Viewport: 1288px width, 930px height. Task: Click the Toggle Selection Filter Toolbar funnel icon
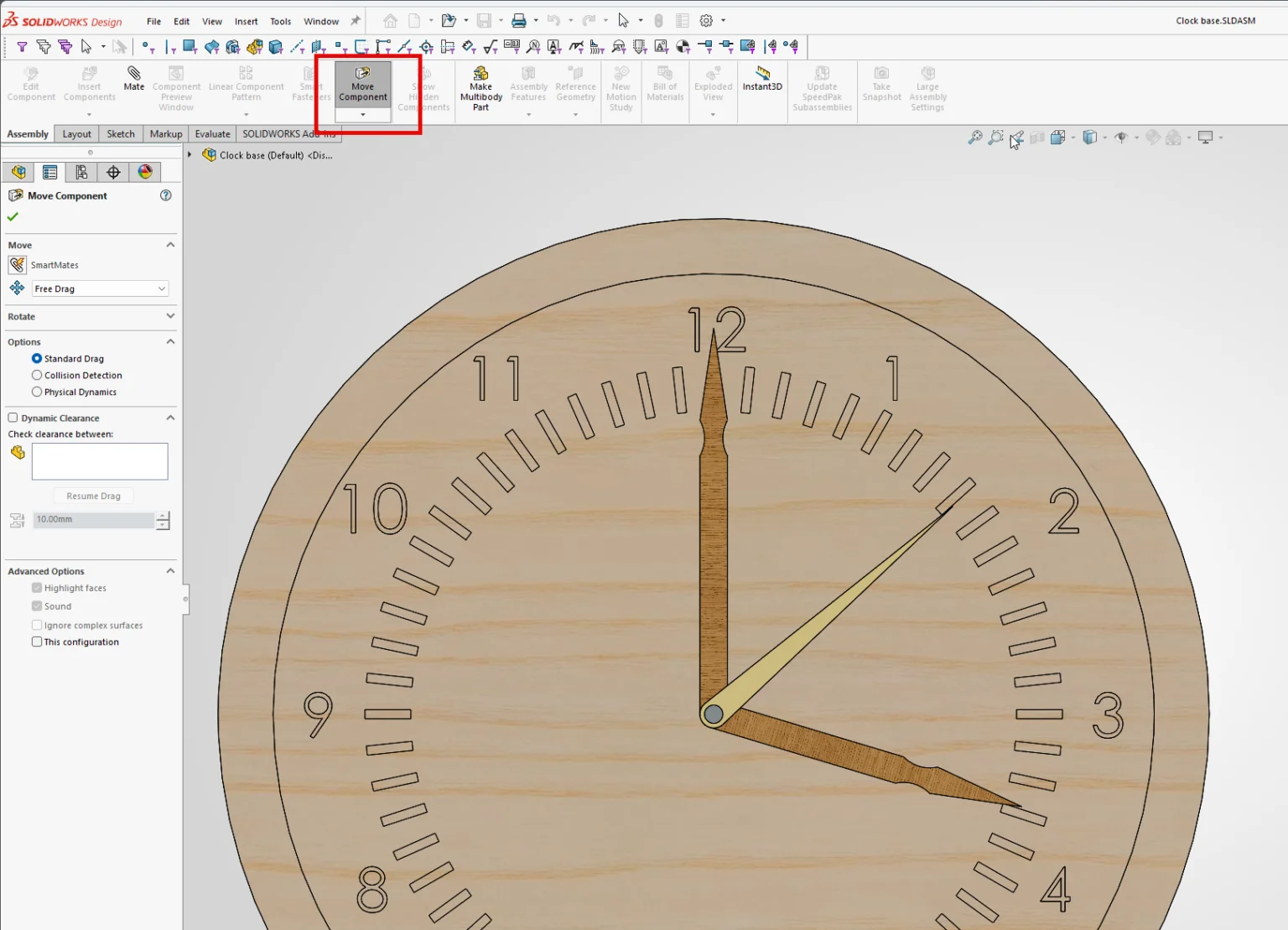click(x=23, y=47)
